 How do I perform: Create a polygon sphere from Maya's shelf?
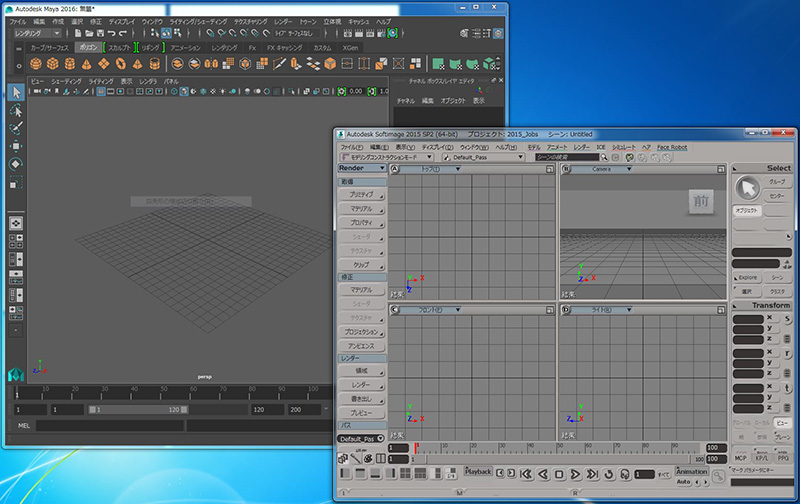click(36, 64)
